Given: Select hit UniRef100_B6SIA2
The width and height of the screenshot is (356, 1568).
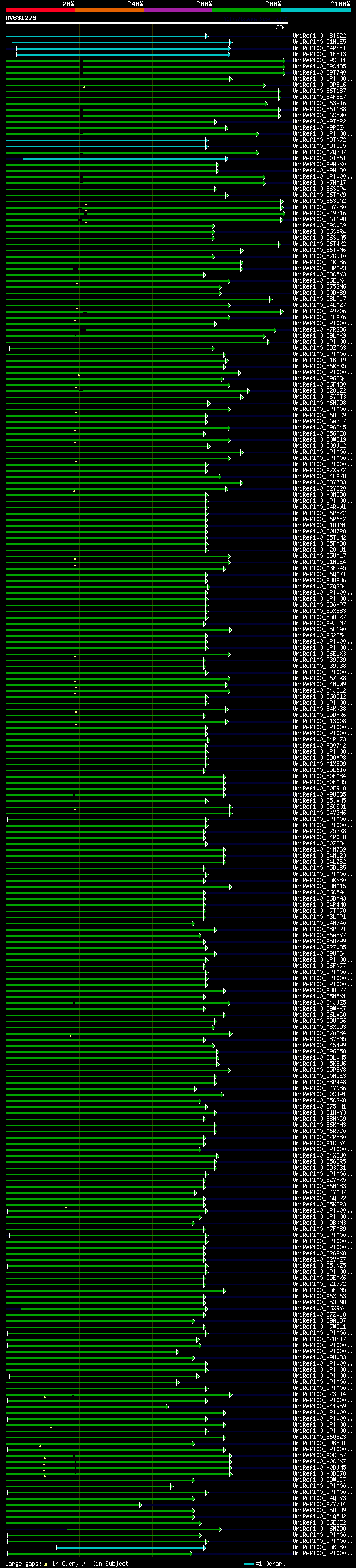Looking at the screenshot, I should click(319, 201).
